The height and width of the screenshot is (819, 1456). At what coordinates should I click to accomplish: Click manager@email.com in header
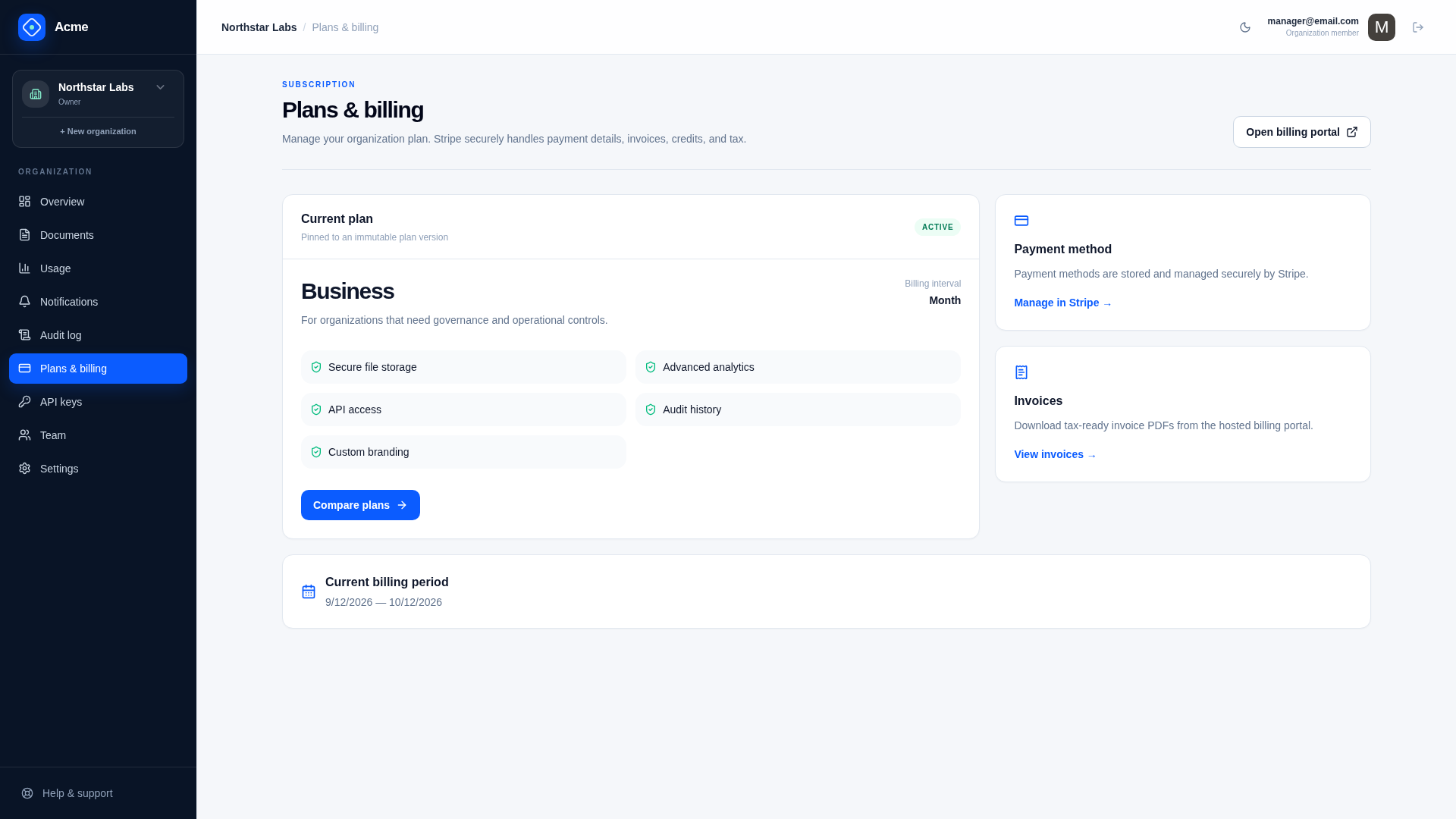(1313, 21)
